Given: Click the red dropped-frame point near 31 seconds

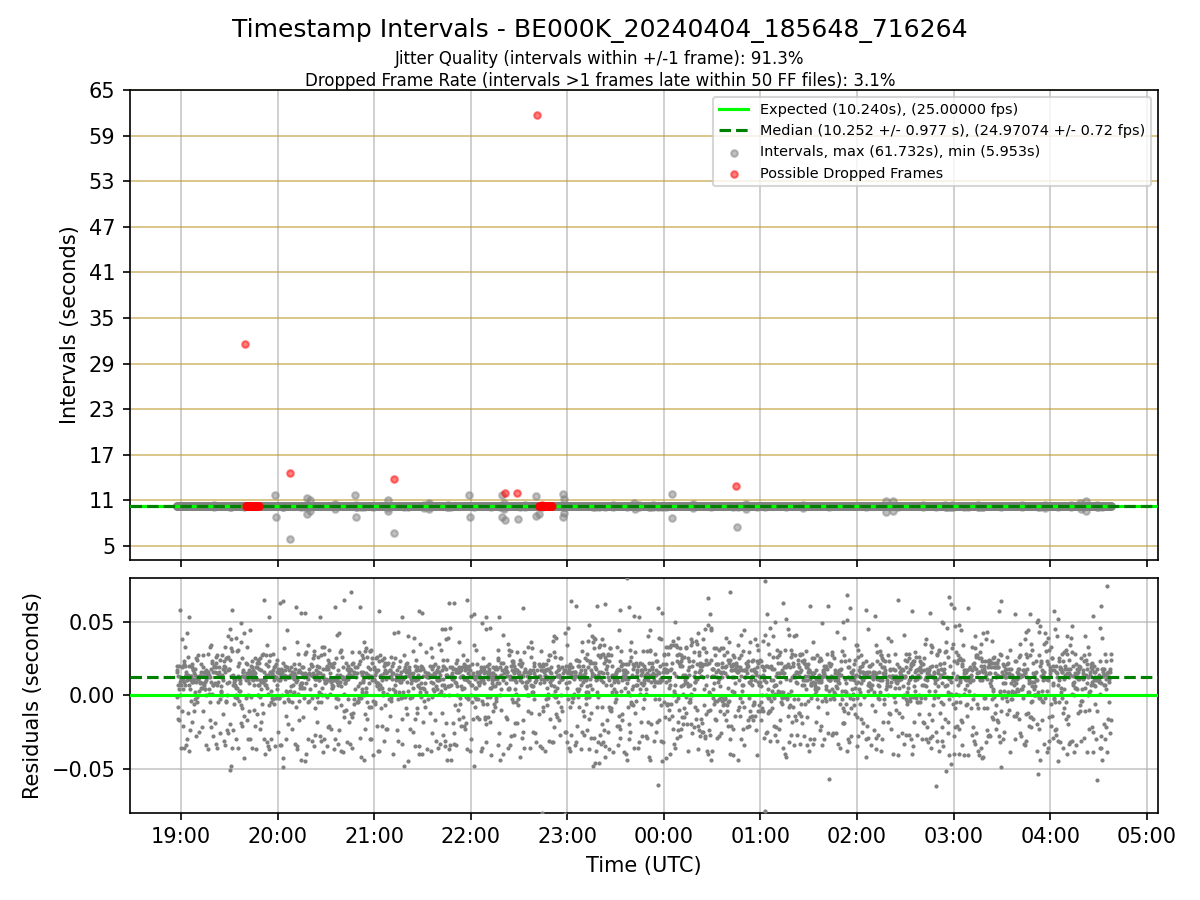Looking at the screenshot, I should [245, 344].
